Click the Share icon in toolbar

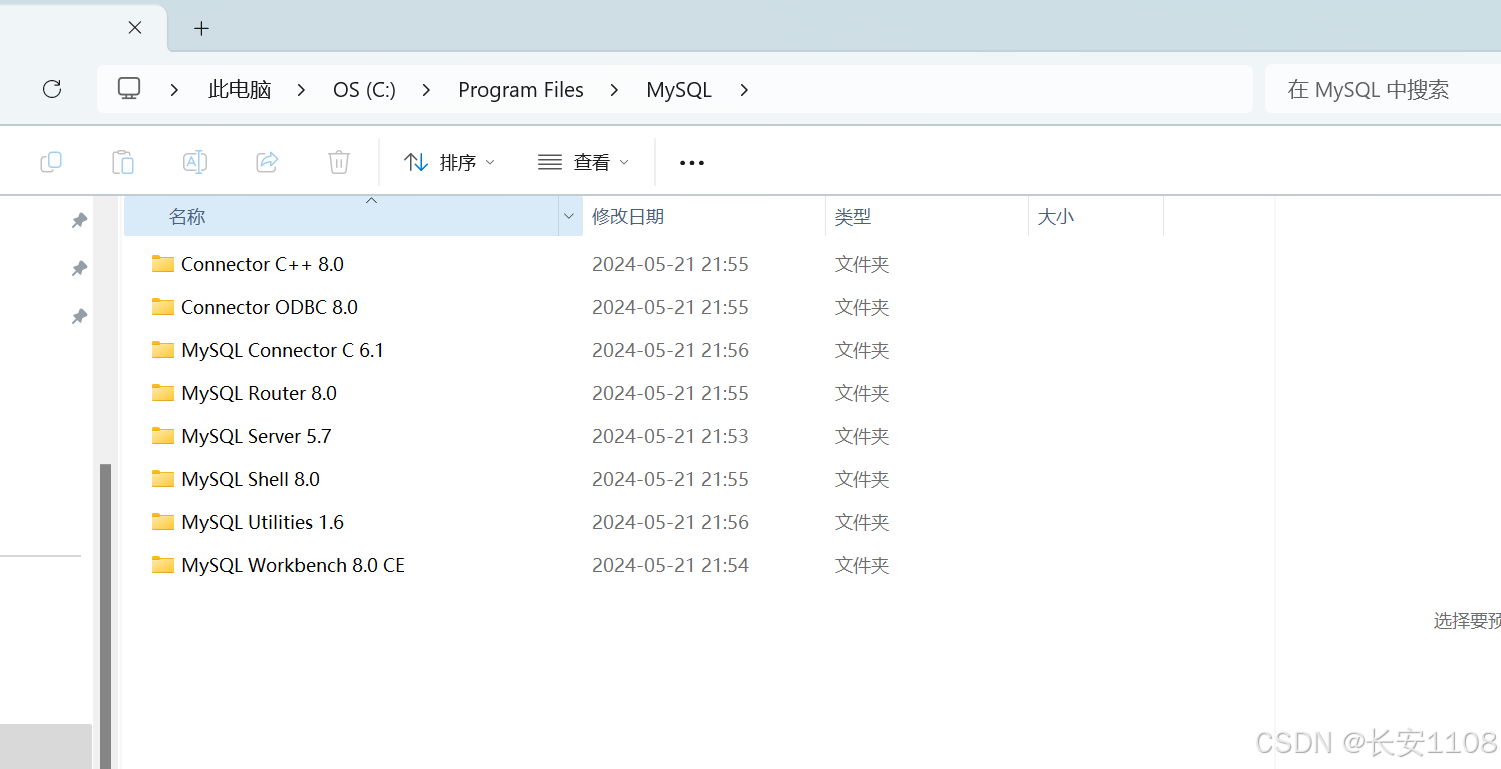click(x=267, y=162)
